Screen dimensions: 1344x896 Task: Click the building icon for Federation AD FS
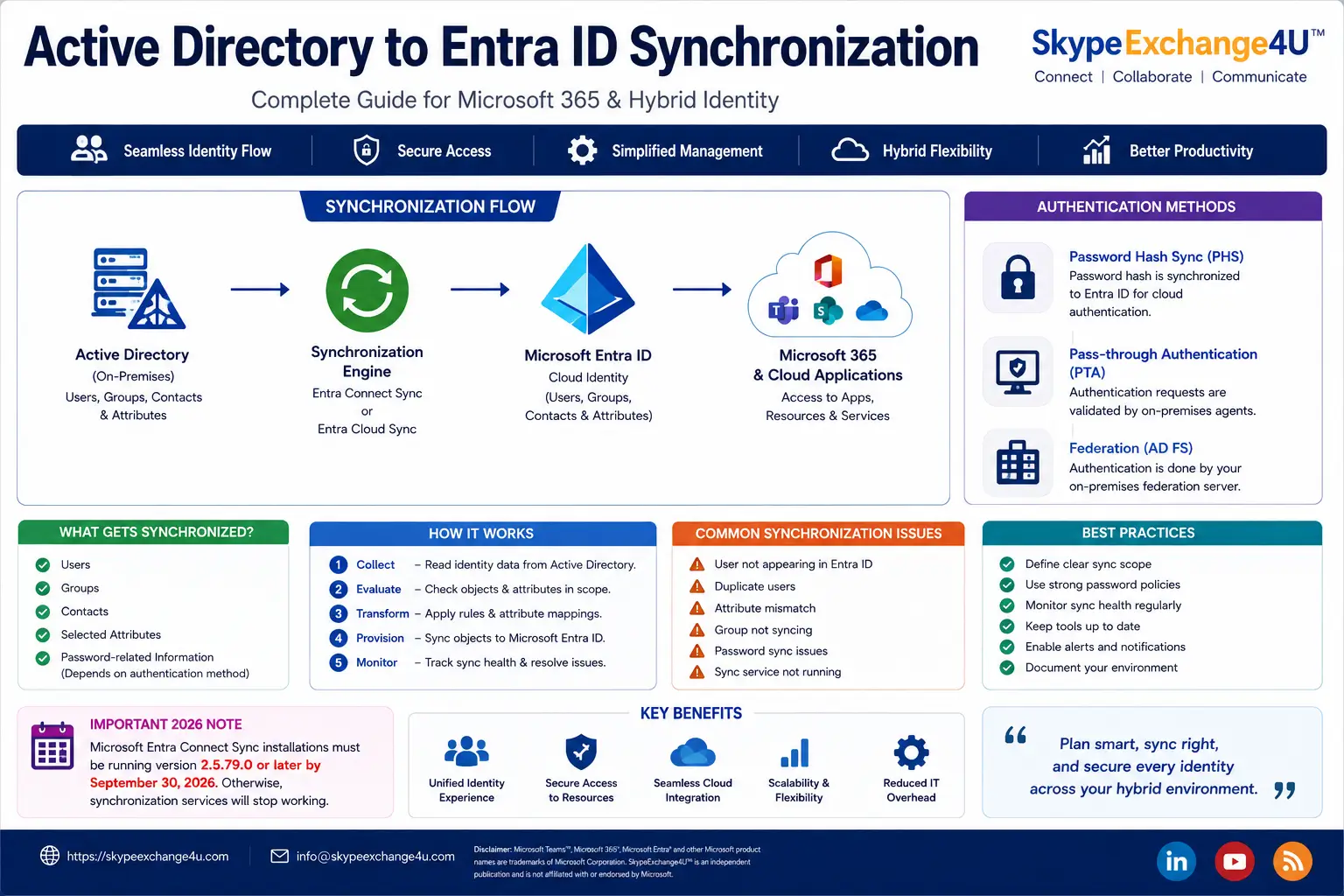1018,463
